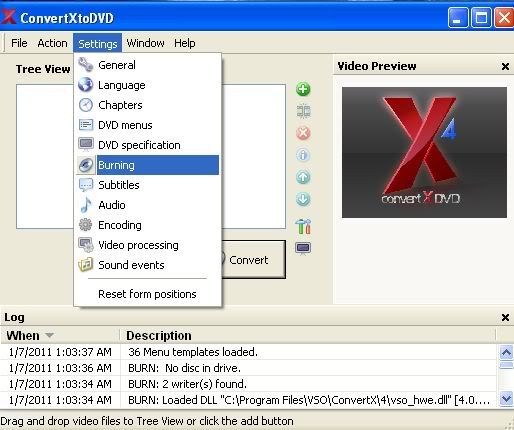This screenshot has width=514, height=430.
Task: Choose Language from Settings menu
Action: tap(148, 85)
